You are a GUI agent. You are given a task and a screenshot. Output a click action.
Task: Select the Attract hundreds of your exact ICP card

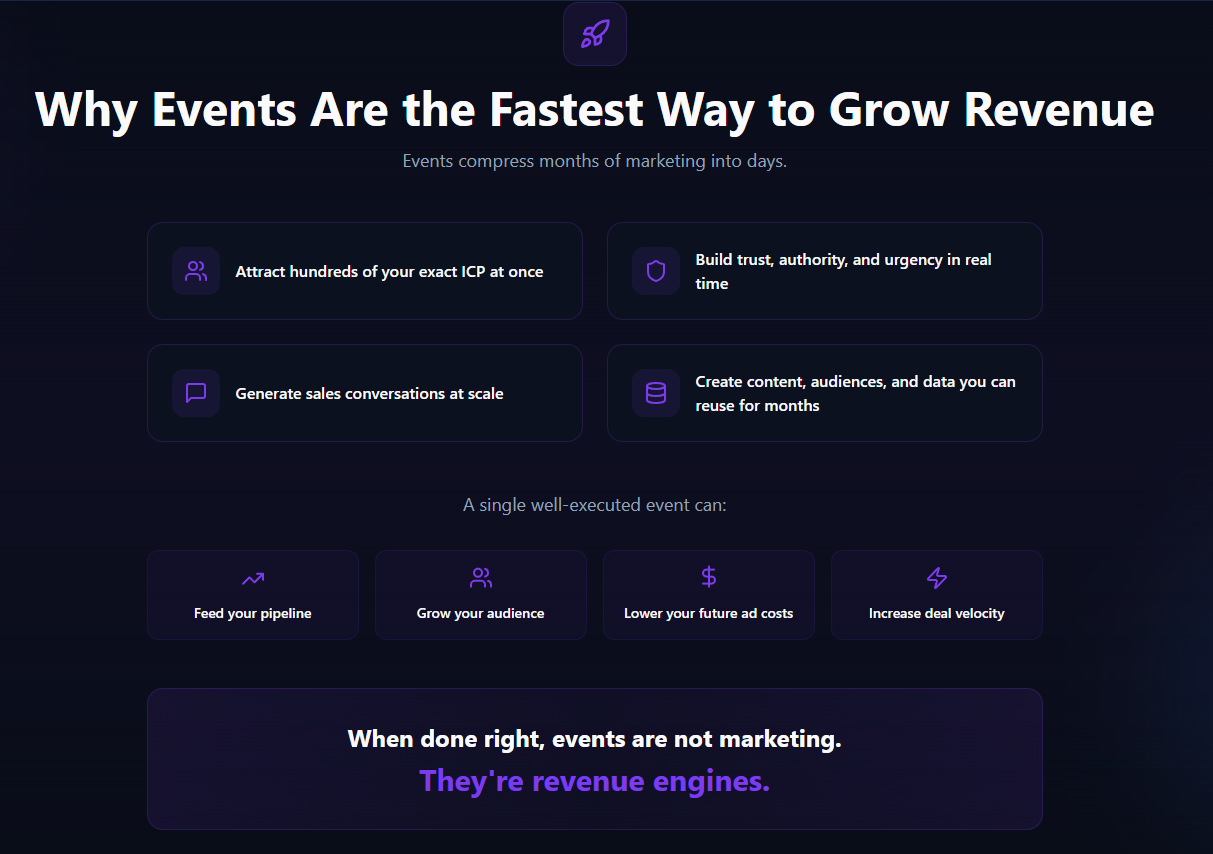(x=364, y=270)
